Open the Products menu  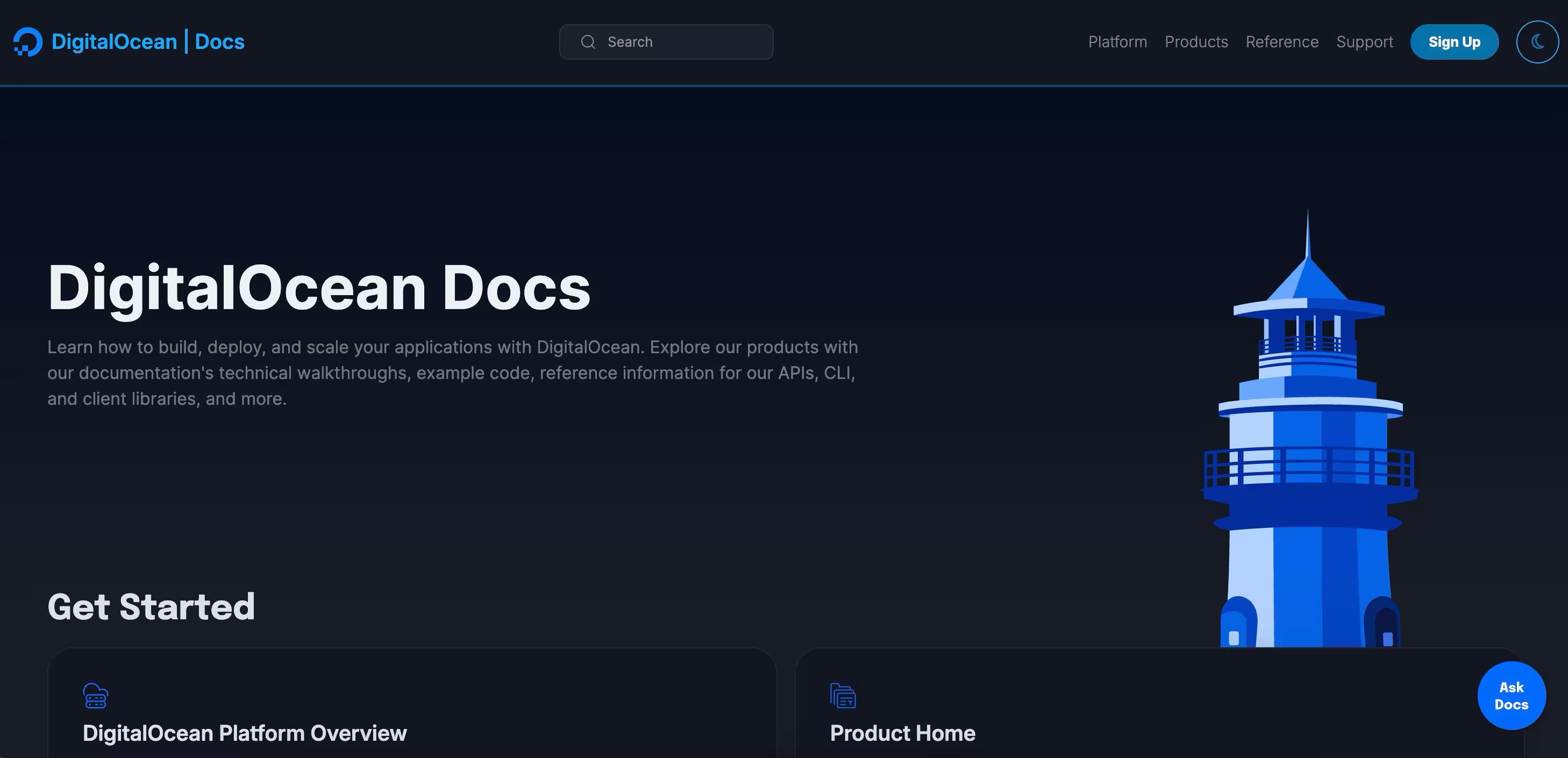coord(1196,42)
